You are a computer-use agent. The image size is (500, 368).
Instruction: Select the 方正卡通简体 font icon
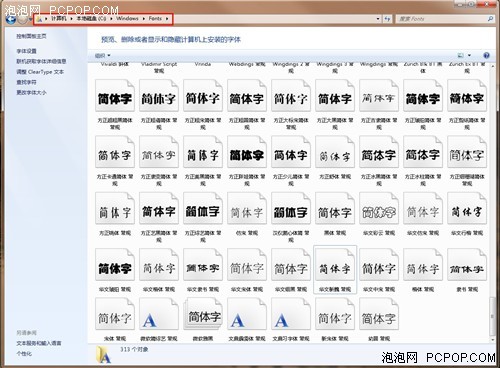click(x=115, y=152)
